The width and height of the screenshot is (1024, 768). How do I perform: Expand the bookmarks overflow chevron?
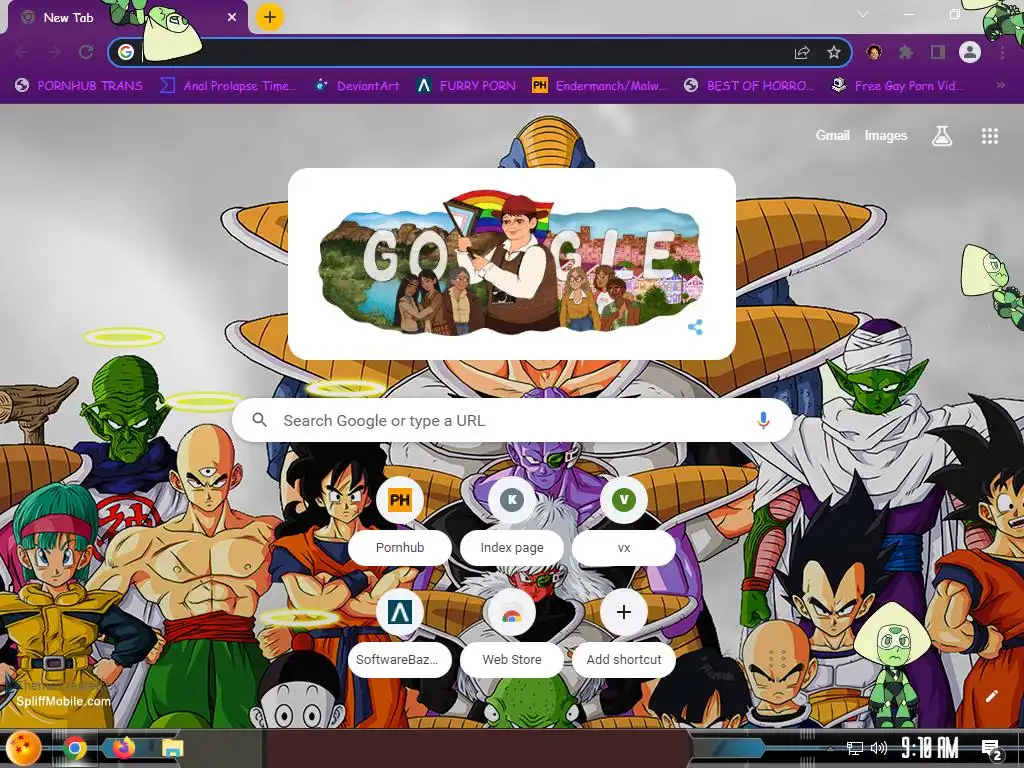[1000, 85]
